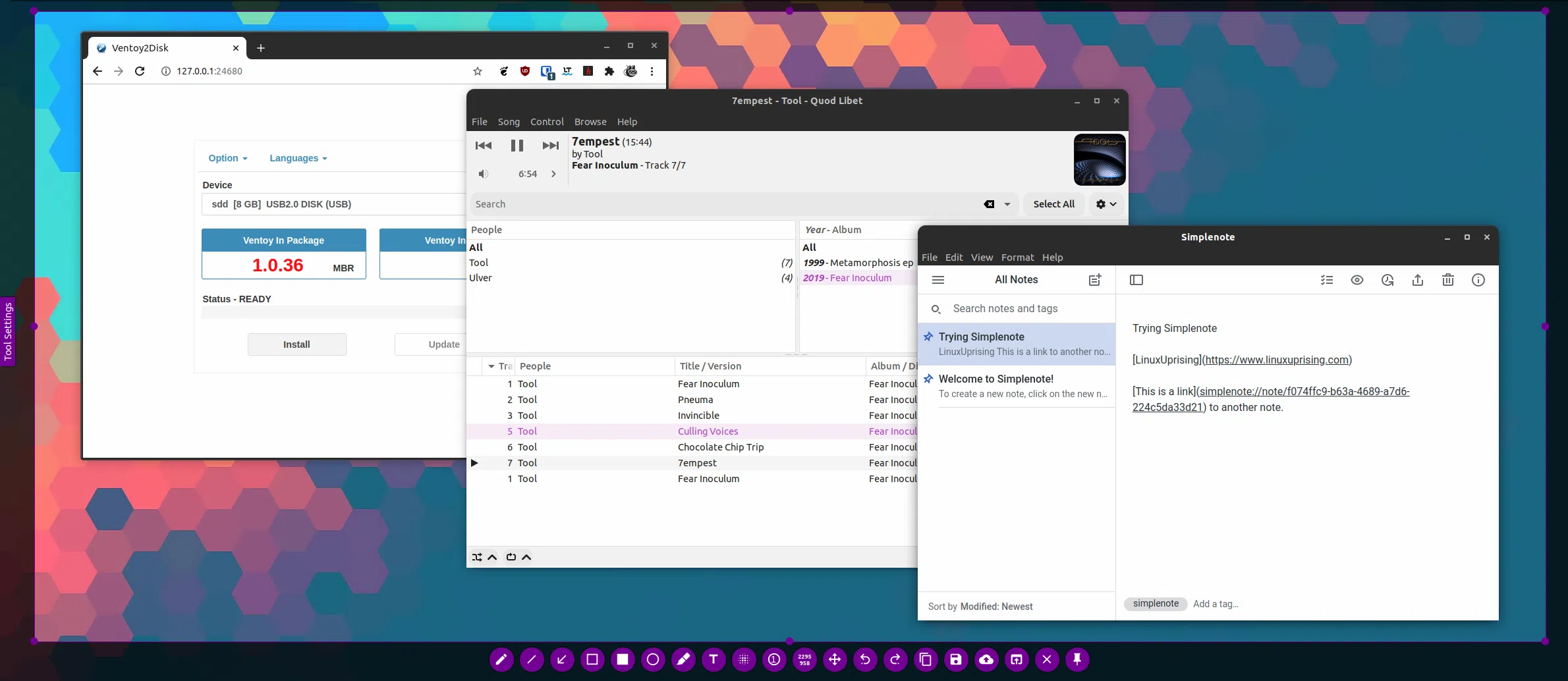Save the screenshot to disk
The width and height of the screenshot is (1568, 681).
click(x=956, y=659)
